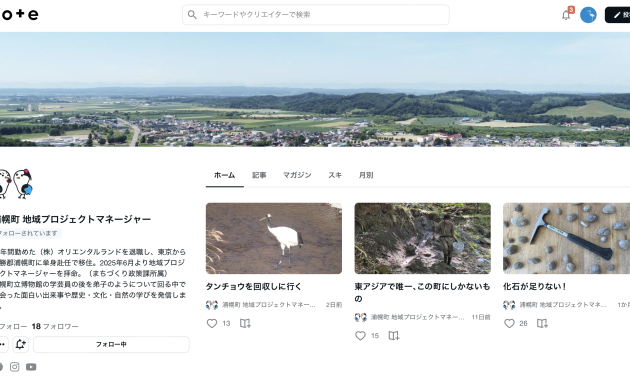The width and height of the screenshot is (630, 380).
Task: Open the 月別 monthly tab
Action: (366, 175)
